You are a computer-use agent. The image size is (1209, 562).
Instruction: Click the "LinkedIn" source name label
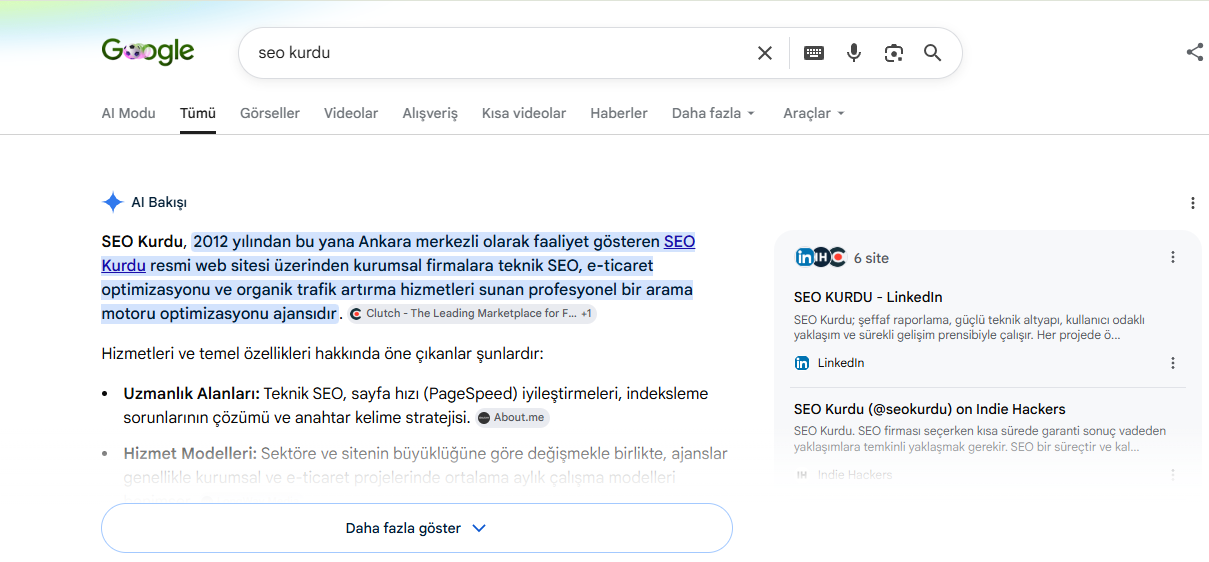click(x=841, y=363)
